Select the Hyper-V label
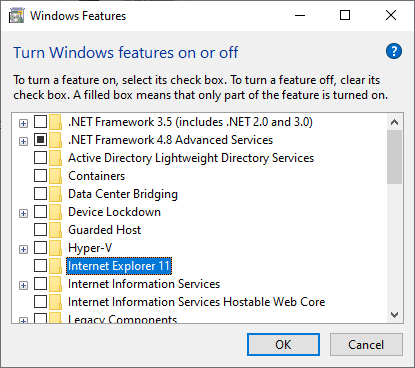Screen dimensions: 415x368 point(90,248)
